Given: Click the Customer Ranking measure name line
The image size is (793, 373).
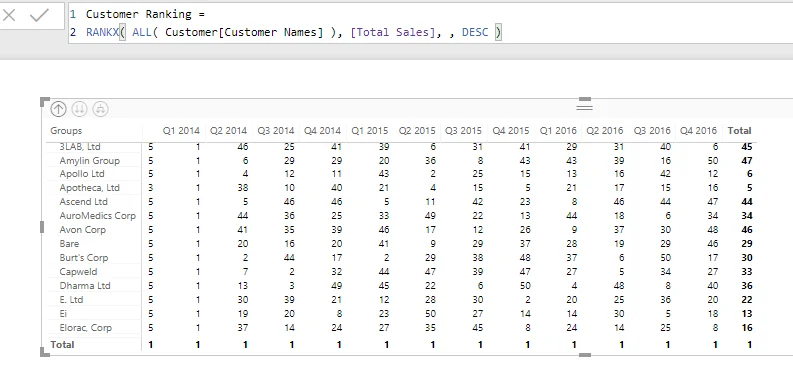Looking at the screenshot, I should (145, 14).
